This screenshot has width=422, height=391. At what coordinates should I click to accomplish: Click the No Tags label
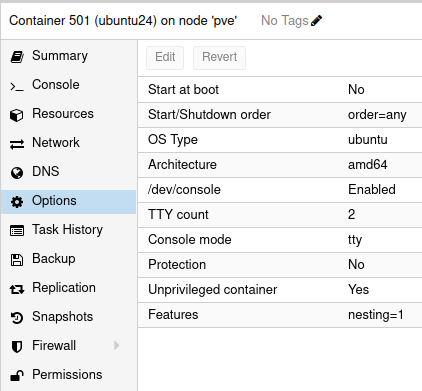pyautogui.click(x=284, y=21)
